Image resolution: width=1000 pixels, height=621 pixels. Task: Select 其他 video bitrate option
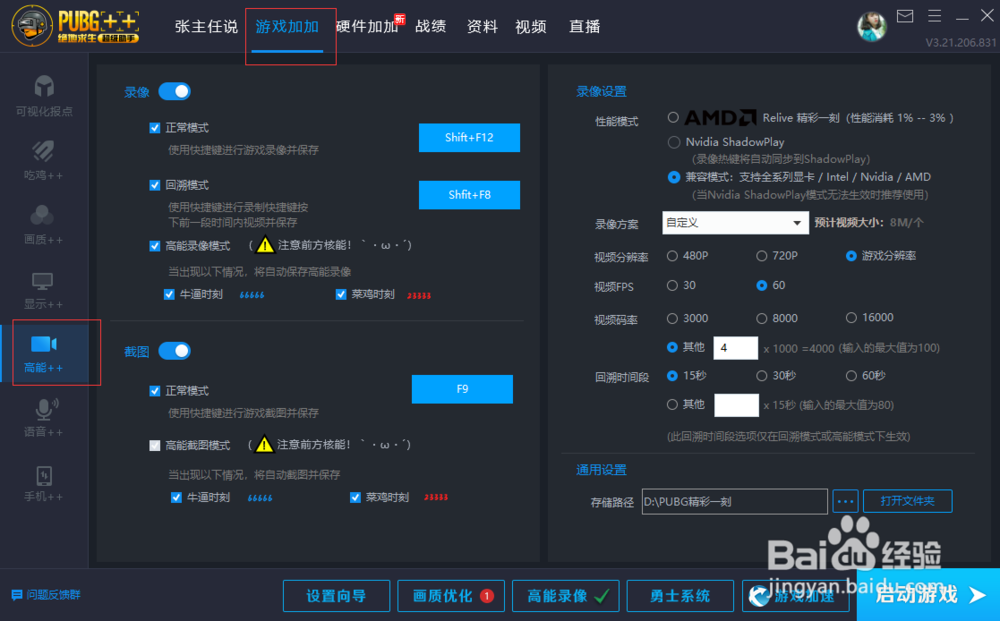[x=672, y=347]
